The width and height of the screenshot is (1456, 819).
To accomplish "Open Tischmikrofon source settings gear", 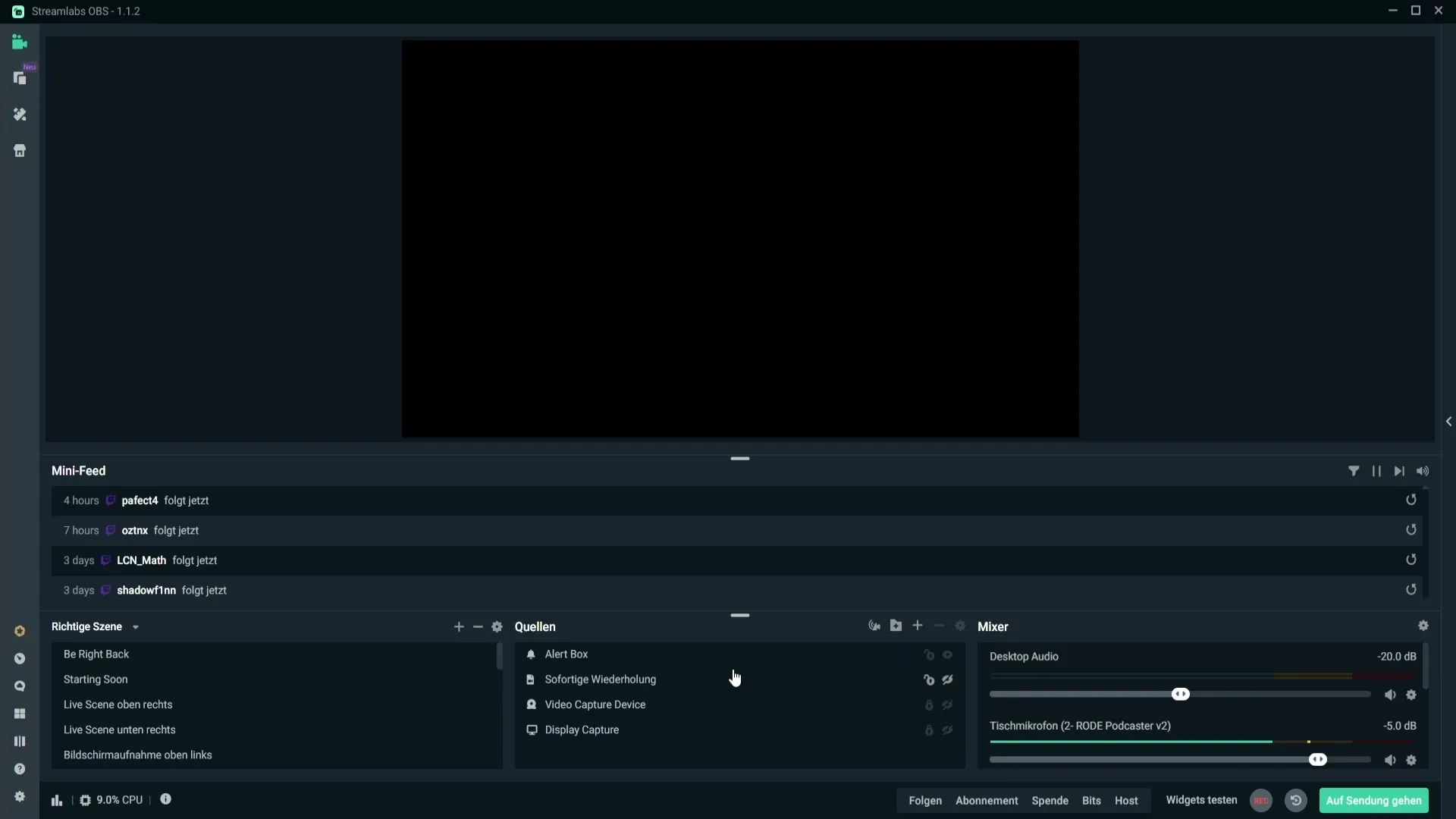I will pos(1411,760).
